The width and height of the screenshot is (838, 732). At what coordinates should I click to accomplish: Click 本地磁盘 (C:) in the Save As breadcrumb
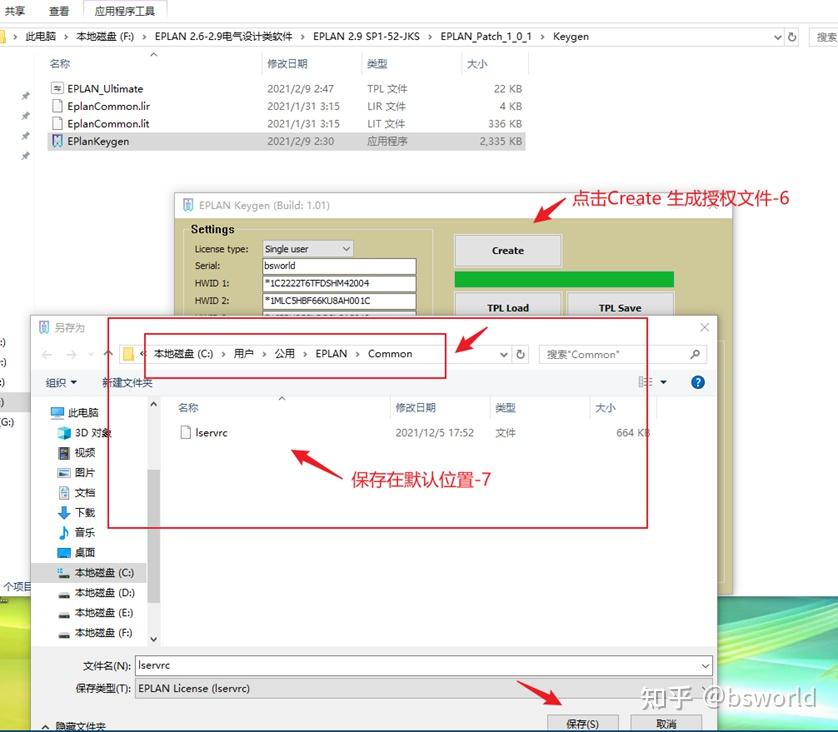[x=183, y=354]
